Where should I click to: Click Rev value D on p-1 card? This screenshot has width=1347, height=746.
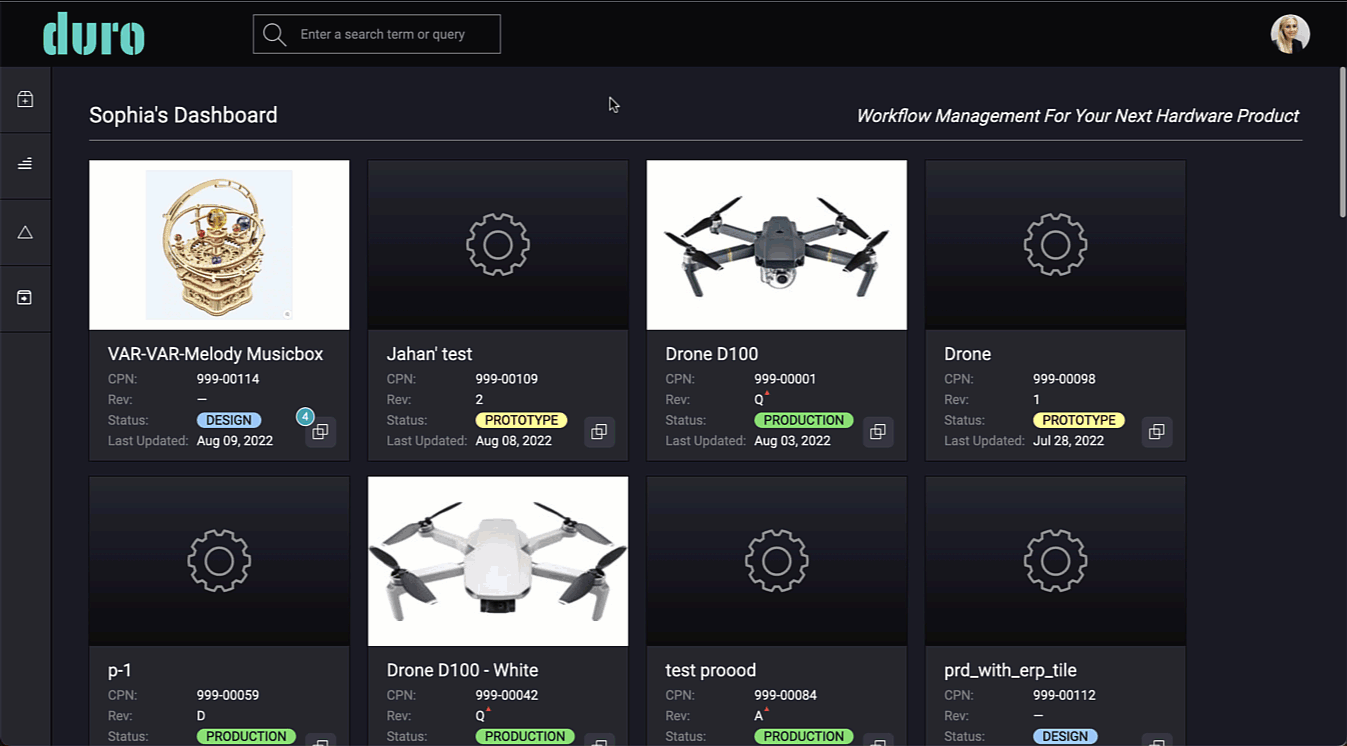pos(201,716)
